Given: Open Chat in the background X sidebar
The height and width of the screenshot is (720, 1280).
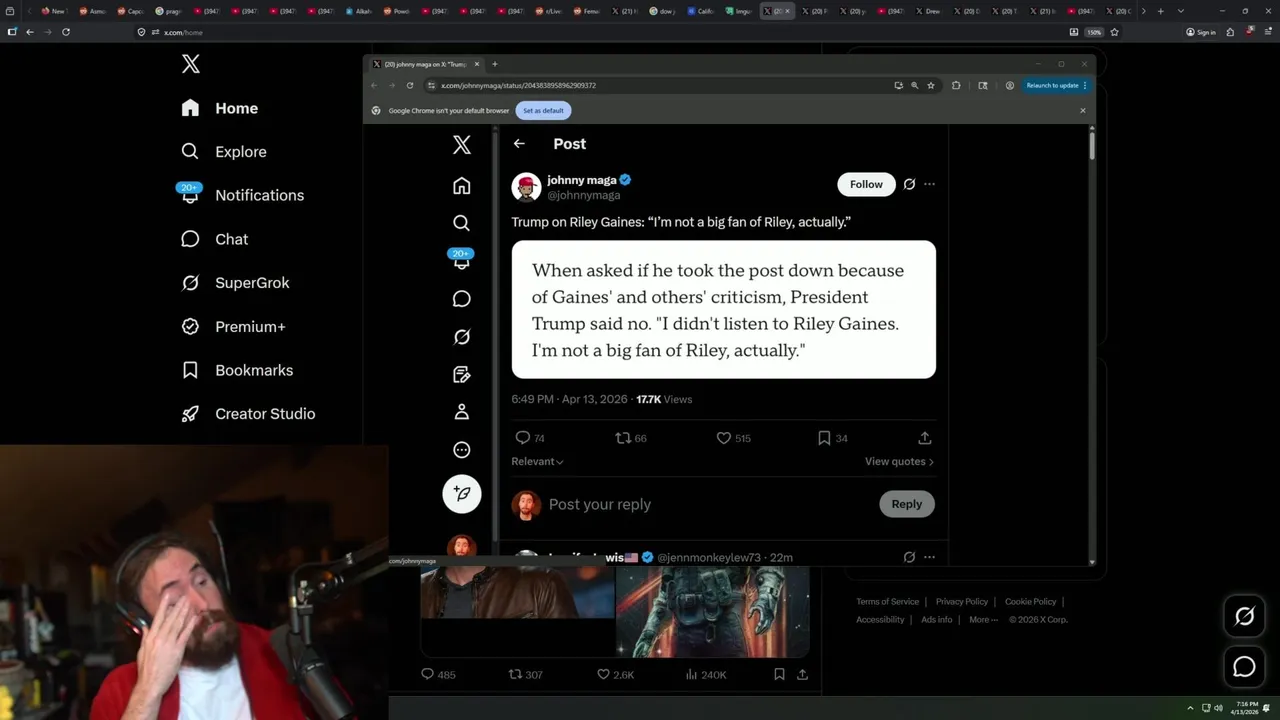Looking at the screenshot, I should [214, 239].
